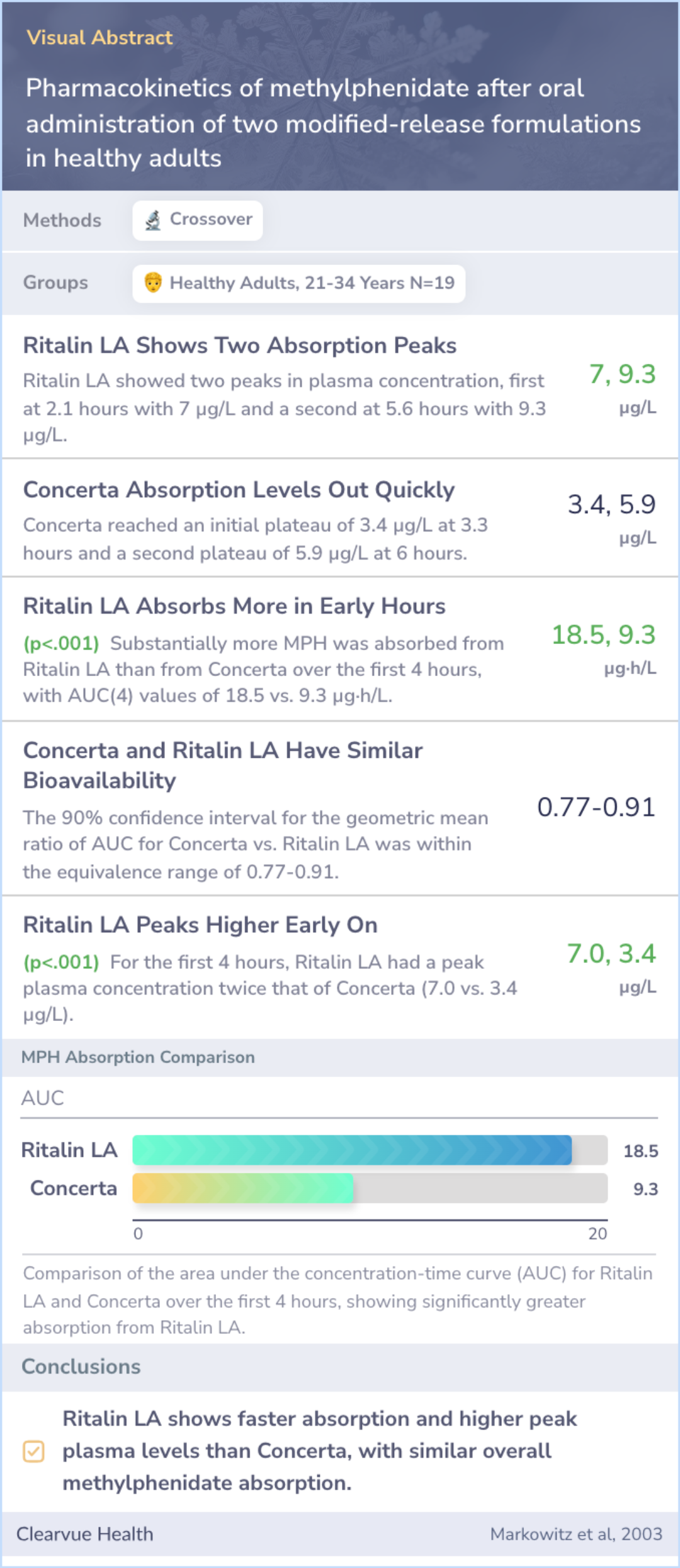The width and height of the screenshot is (680, 1568).
Task: Click the AUC chart label
Action: [43, 1098]
